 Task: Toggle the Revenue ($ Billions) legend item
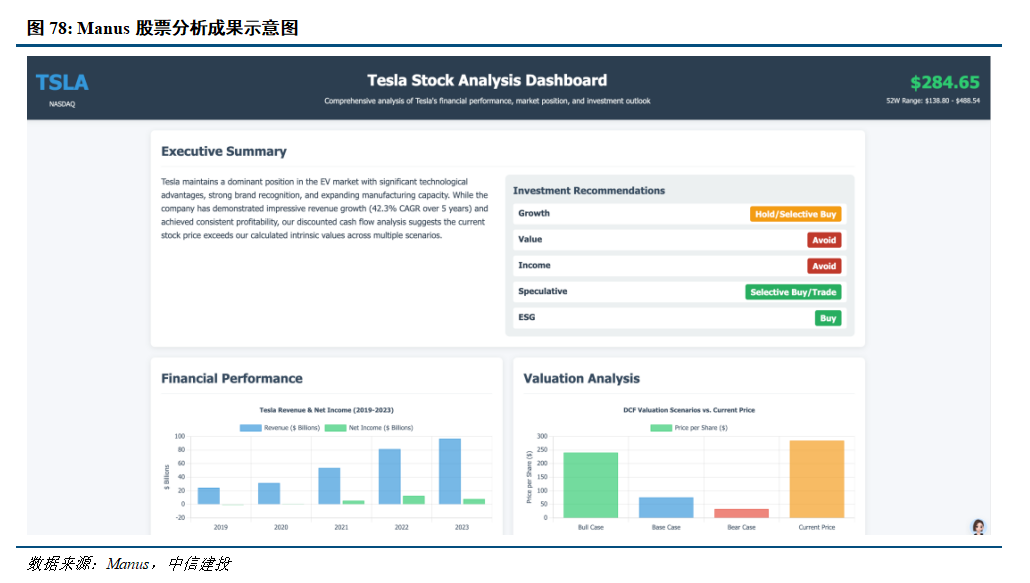point(276,427)
